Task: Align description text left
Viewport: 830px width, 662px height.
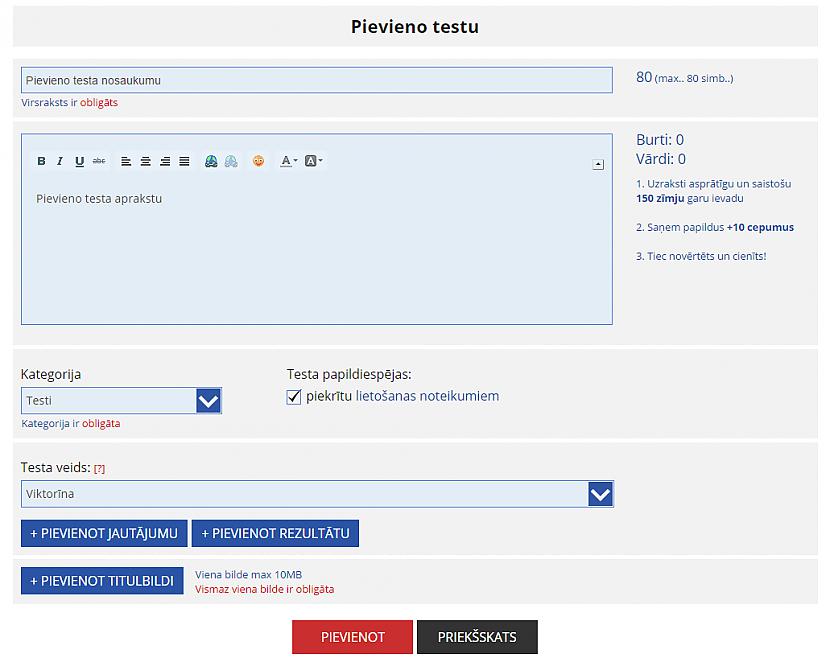Action: 126,161
